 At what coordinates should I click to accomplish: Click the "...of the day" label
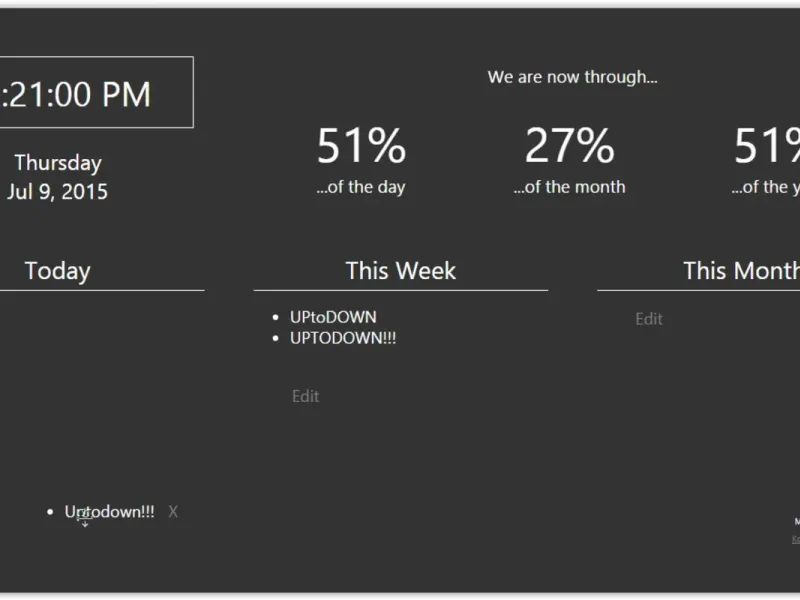(x=361, y=187)
